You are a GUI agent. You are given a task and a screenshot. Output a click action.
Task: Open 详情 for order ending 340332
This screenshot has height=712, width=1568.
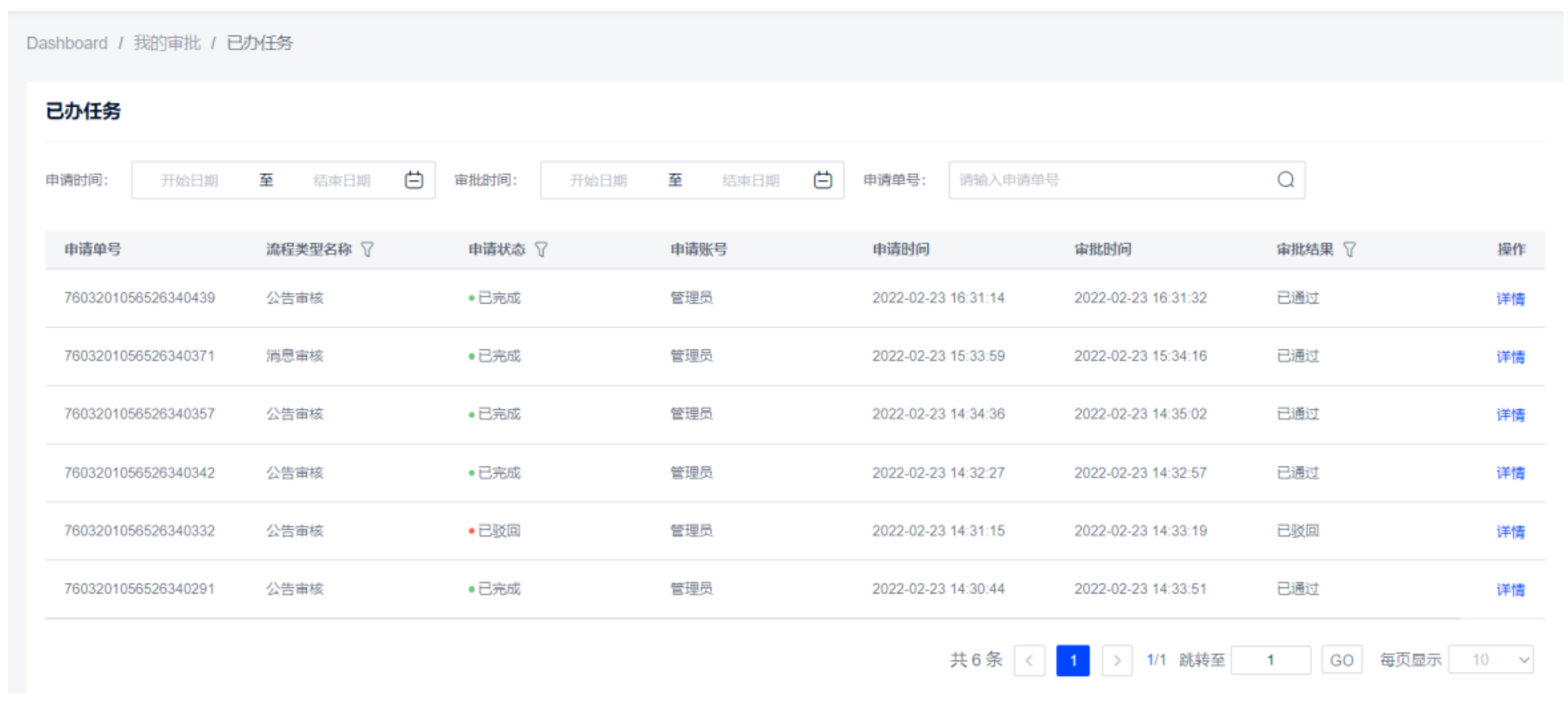coord(1510,531)
